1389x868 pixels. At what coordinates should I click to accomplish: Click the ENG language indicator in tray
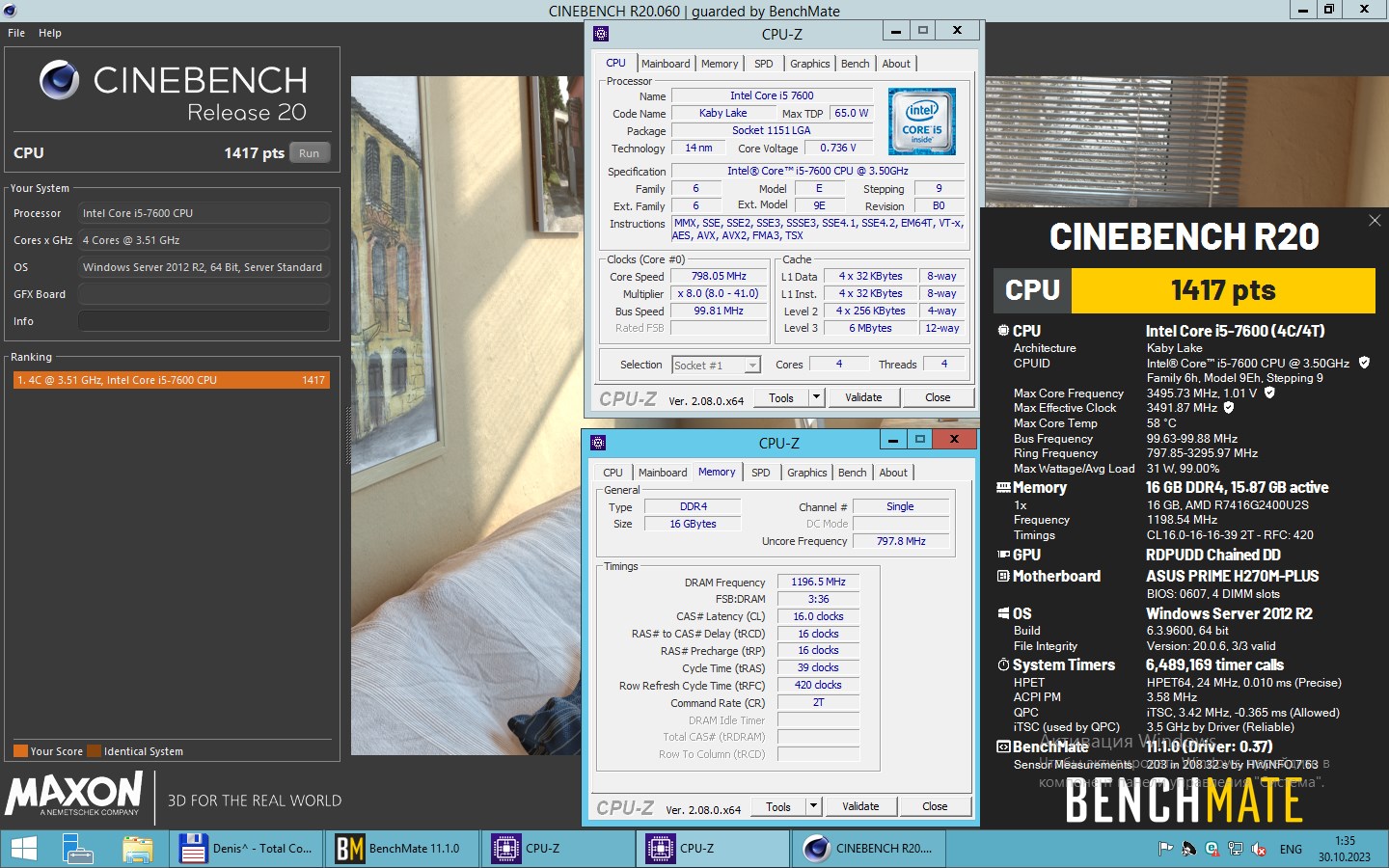[x=1291, y=849]
